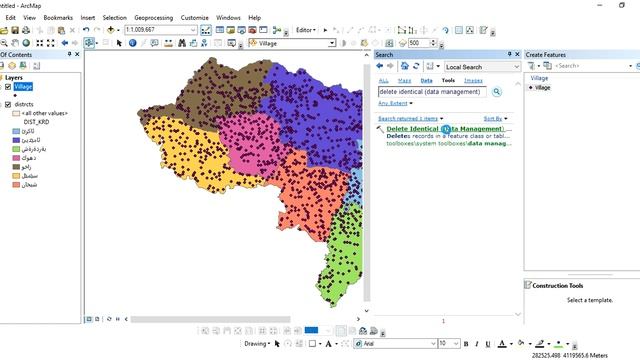This screenshot has width=640, height=360.
Task: Click the Italic formatting icon
Action: point(476,344)
